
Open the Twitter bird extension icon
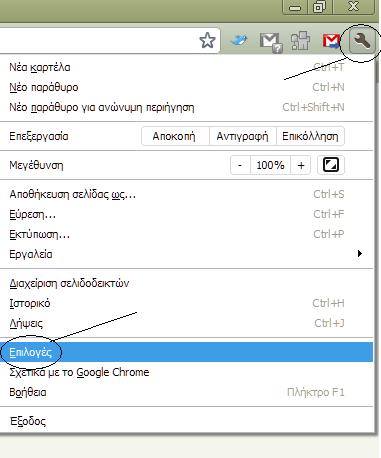click(239, 41)
